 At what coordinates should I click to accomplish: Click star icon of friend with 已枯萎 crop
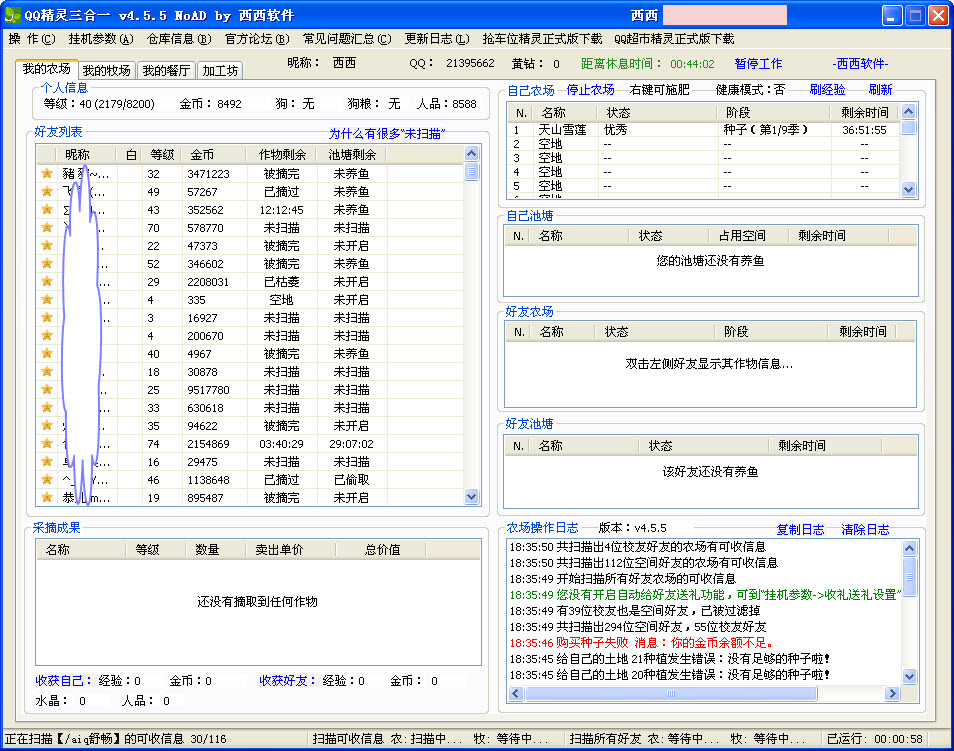(46, 282)
